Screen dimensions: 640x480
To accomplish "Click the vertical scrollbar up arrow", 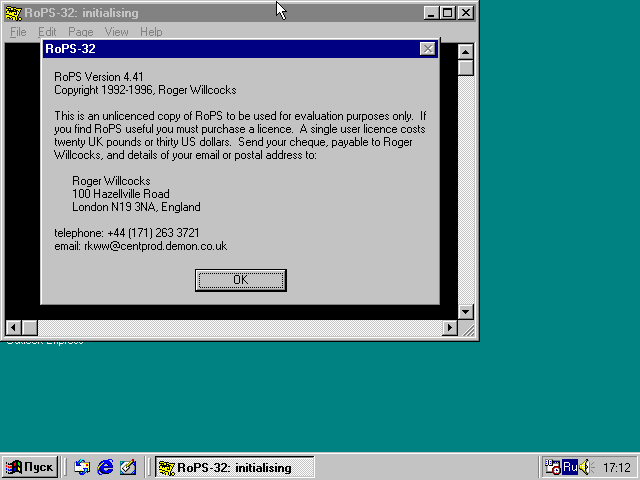I will coord(466,51).
